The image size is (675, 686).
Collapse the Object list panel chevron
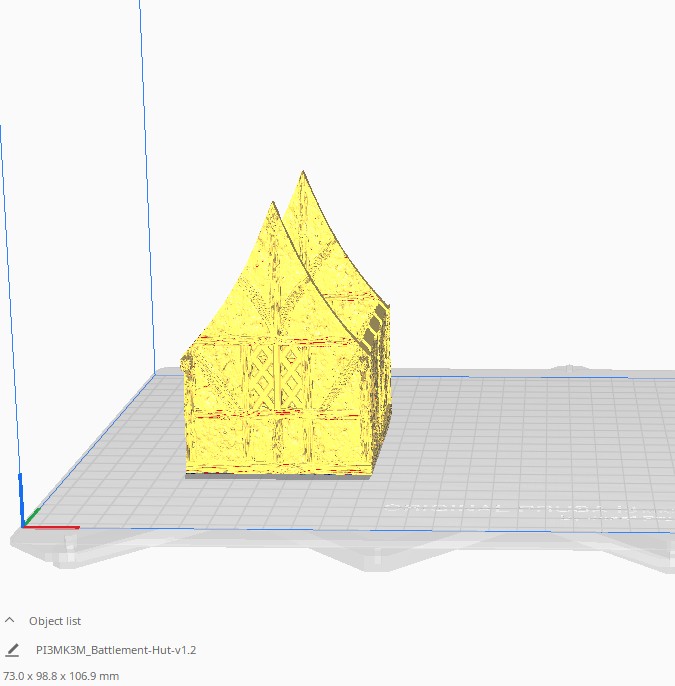coord(10,621)
